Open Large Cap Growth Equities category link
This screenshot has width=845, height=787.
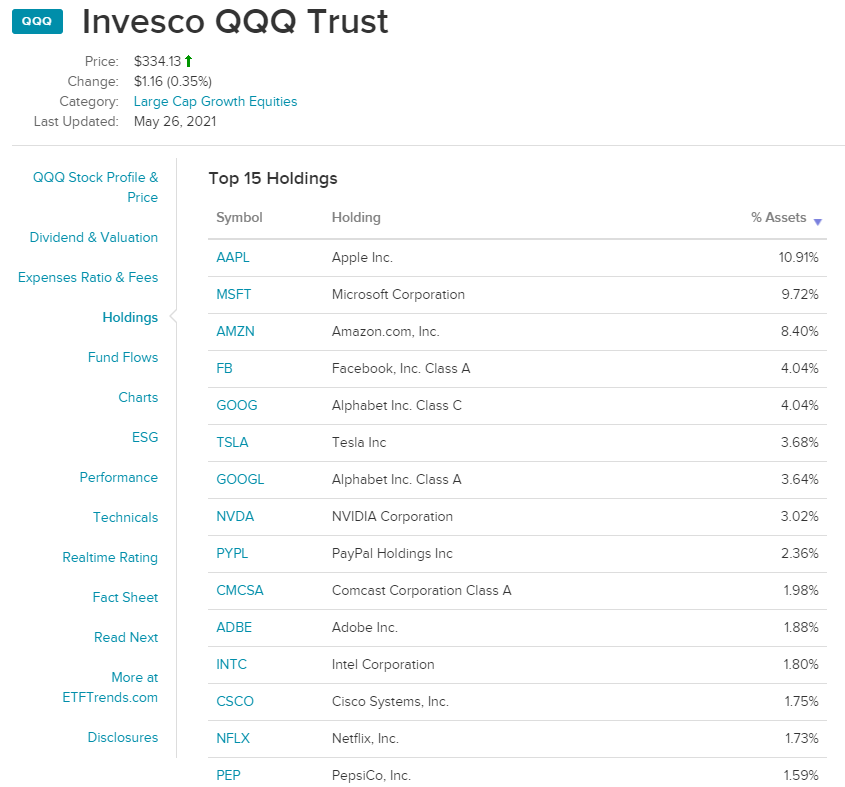(x=215, y=101)
